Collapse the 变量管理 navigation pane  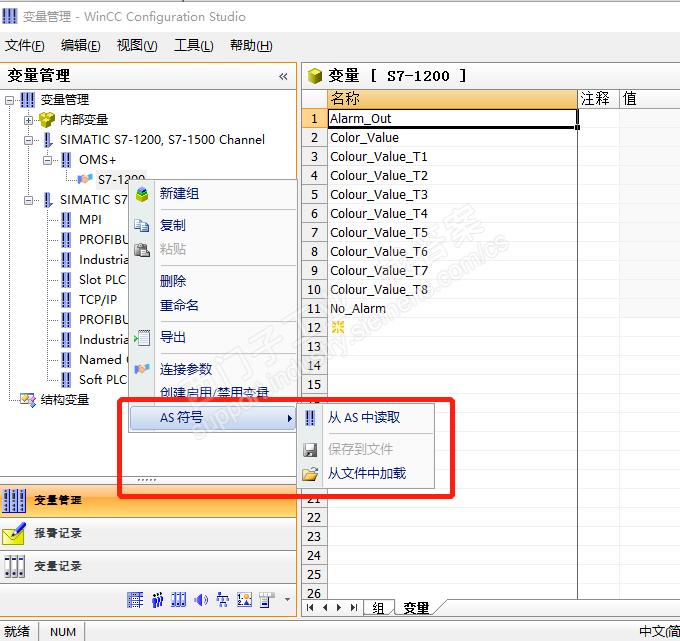coord(283,77)
